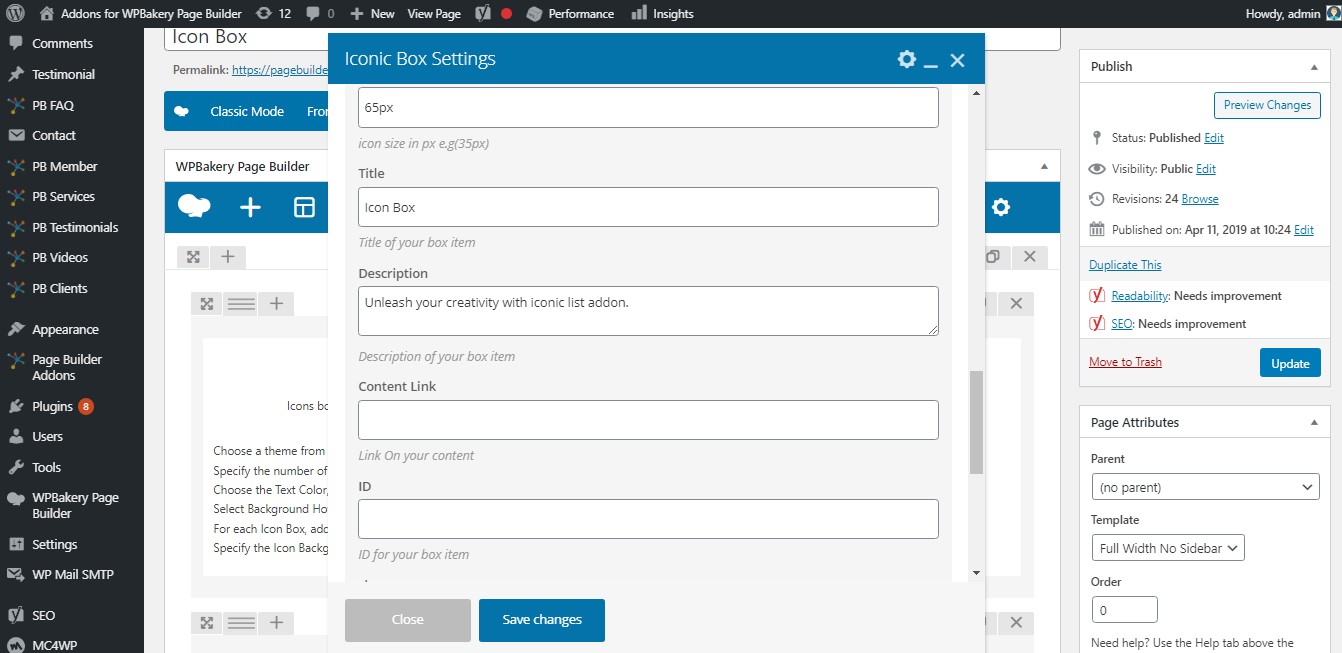This screenshot has height=653, width=1342.
Task: Close the Iconic Box Settings dialog with X
Action: (957, 60)
